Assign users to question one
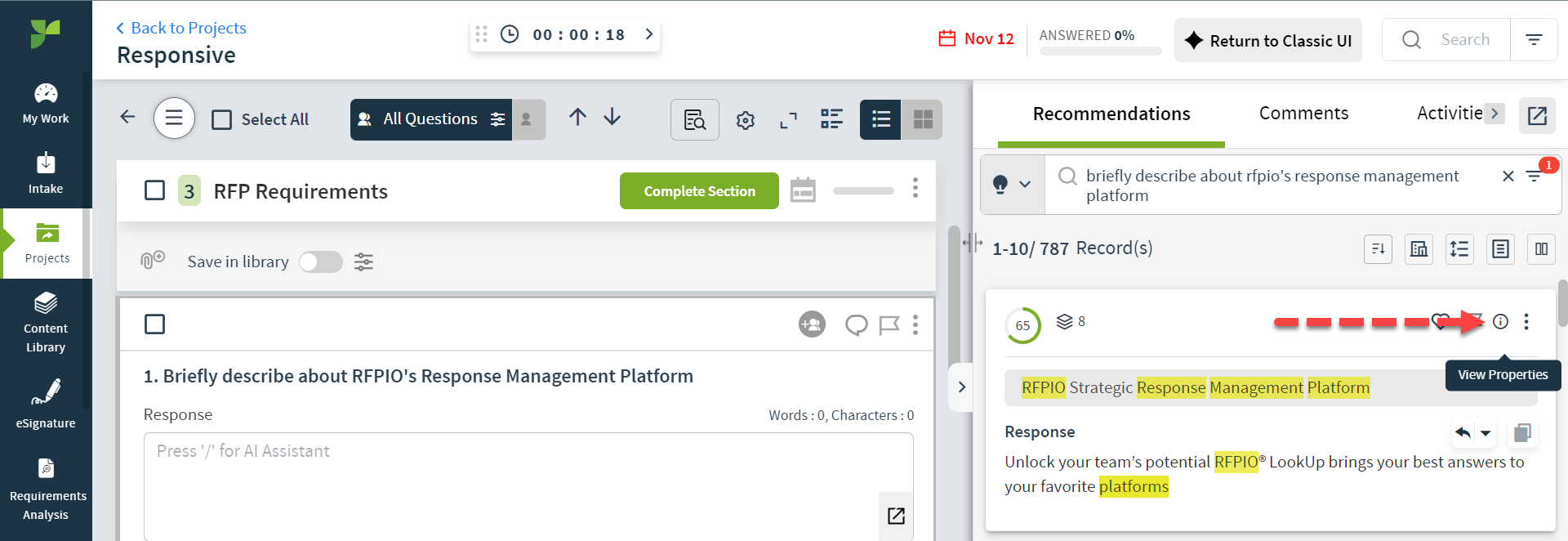 812,324
